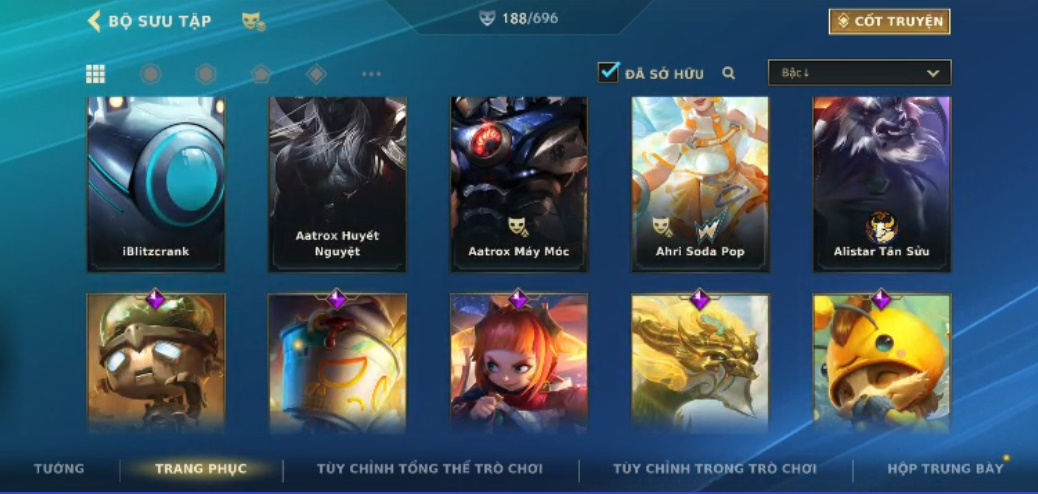Click the Cốt Truyện button

point(889,21)
